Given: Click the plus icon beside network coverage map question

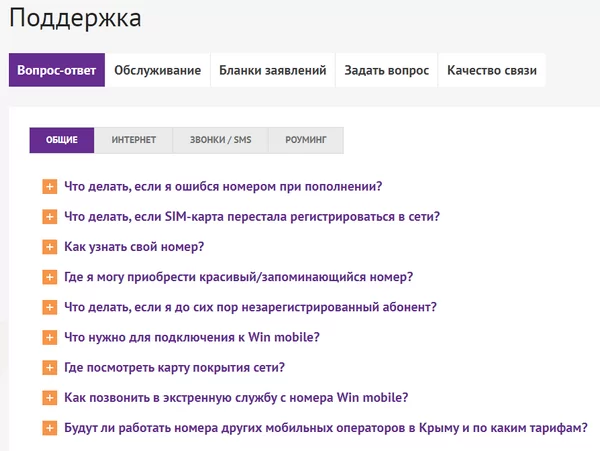Looking at the screenshot, I should click(x=49, y=368).
